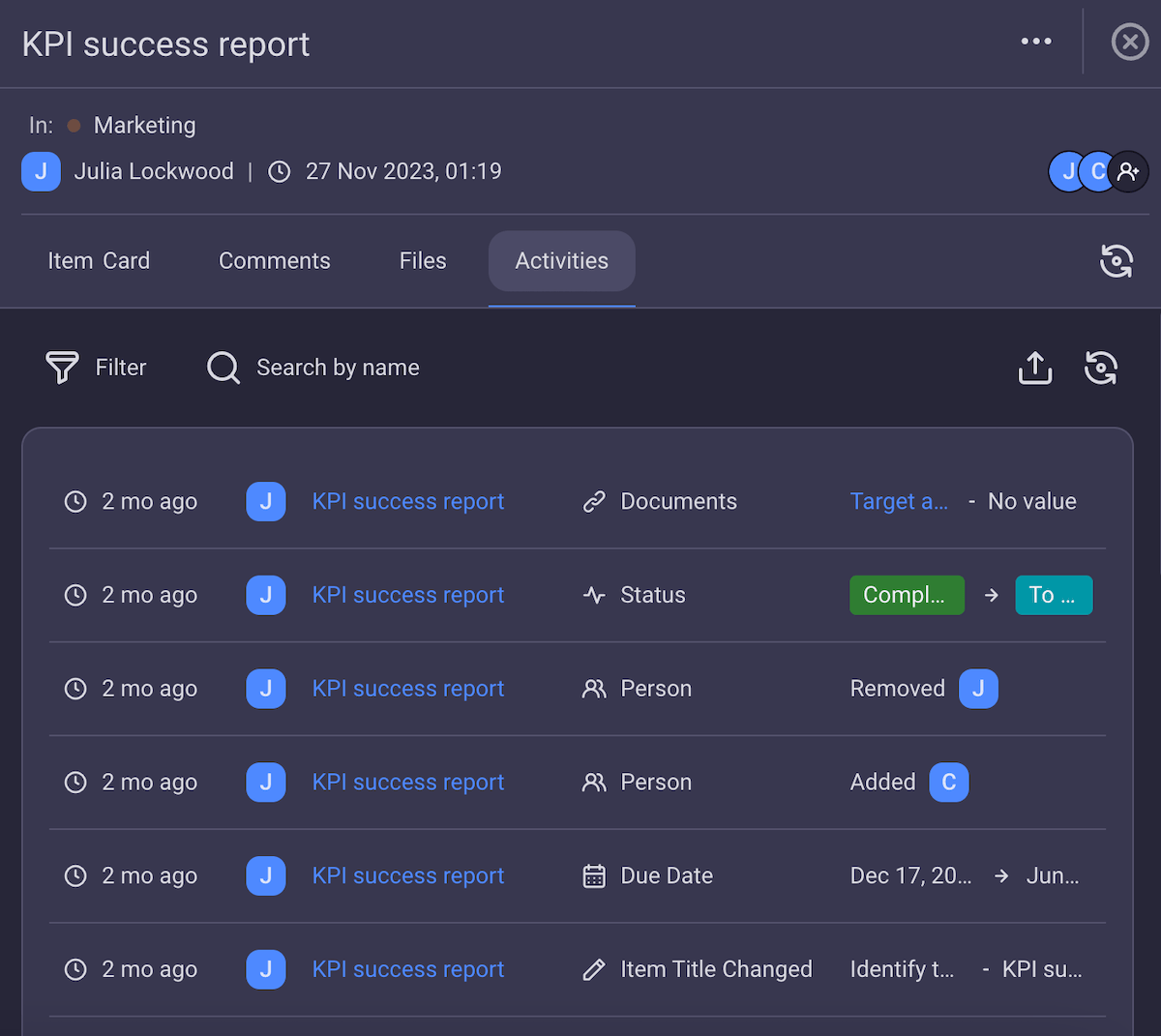1161x1036 pixels.
Task: Close the KPI success report panel
Action: [x=1129, y=42]
